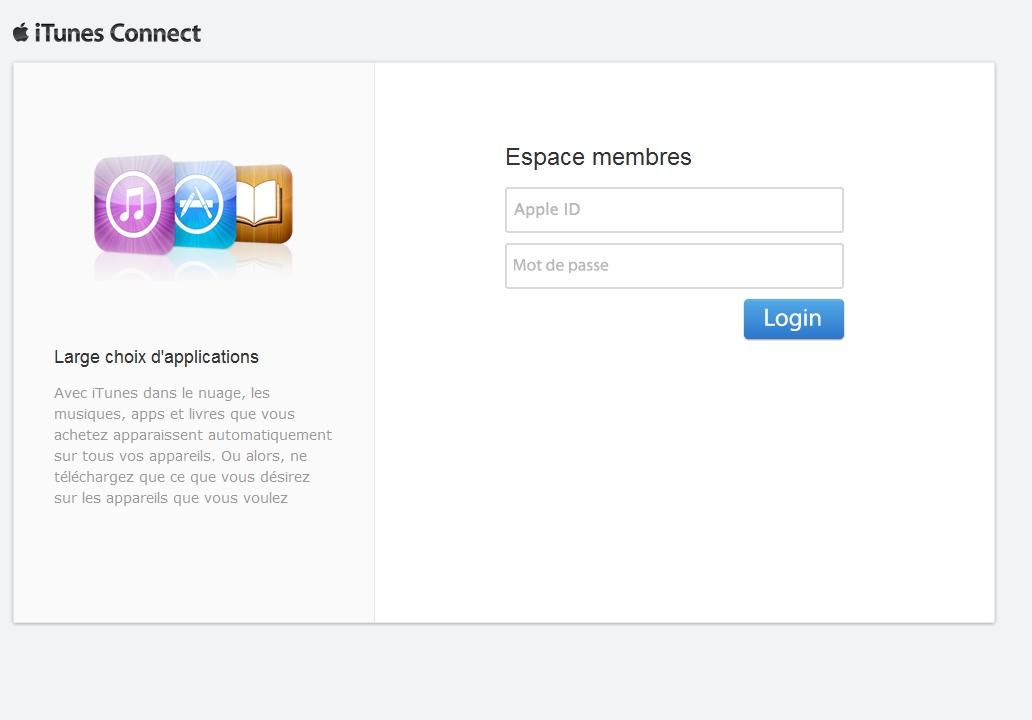Screen dimensions: 1032x720
Task: Click the blue Login button
Action: (793, 319)
